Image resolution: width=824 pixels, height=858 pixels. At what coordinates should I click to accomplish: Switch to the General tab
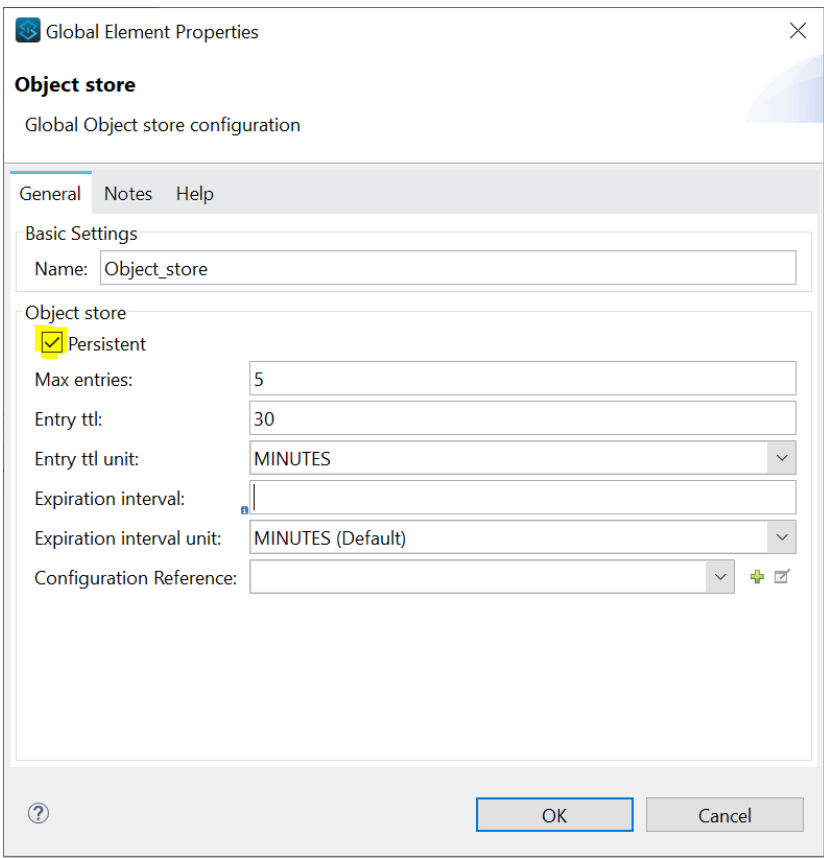(50, 194)
